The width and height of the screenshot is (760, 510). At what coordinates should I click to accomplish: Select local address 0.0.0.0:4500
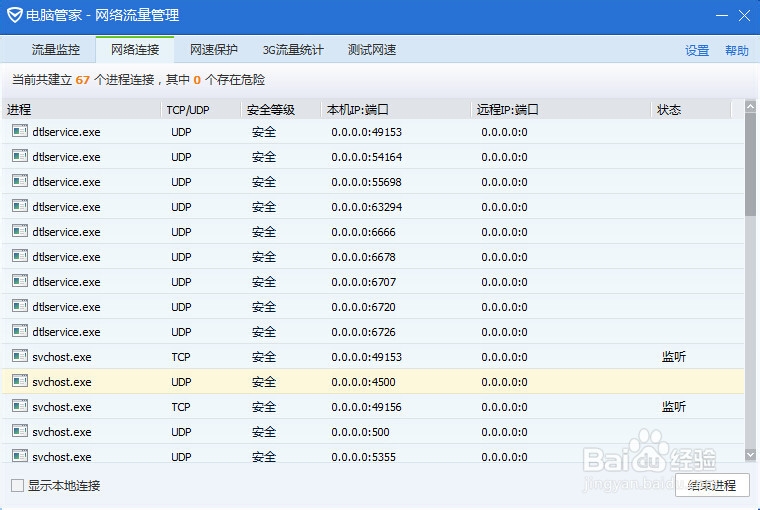coord(364,382)
